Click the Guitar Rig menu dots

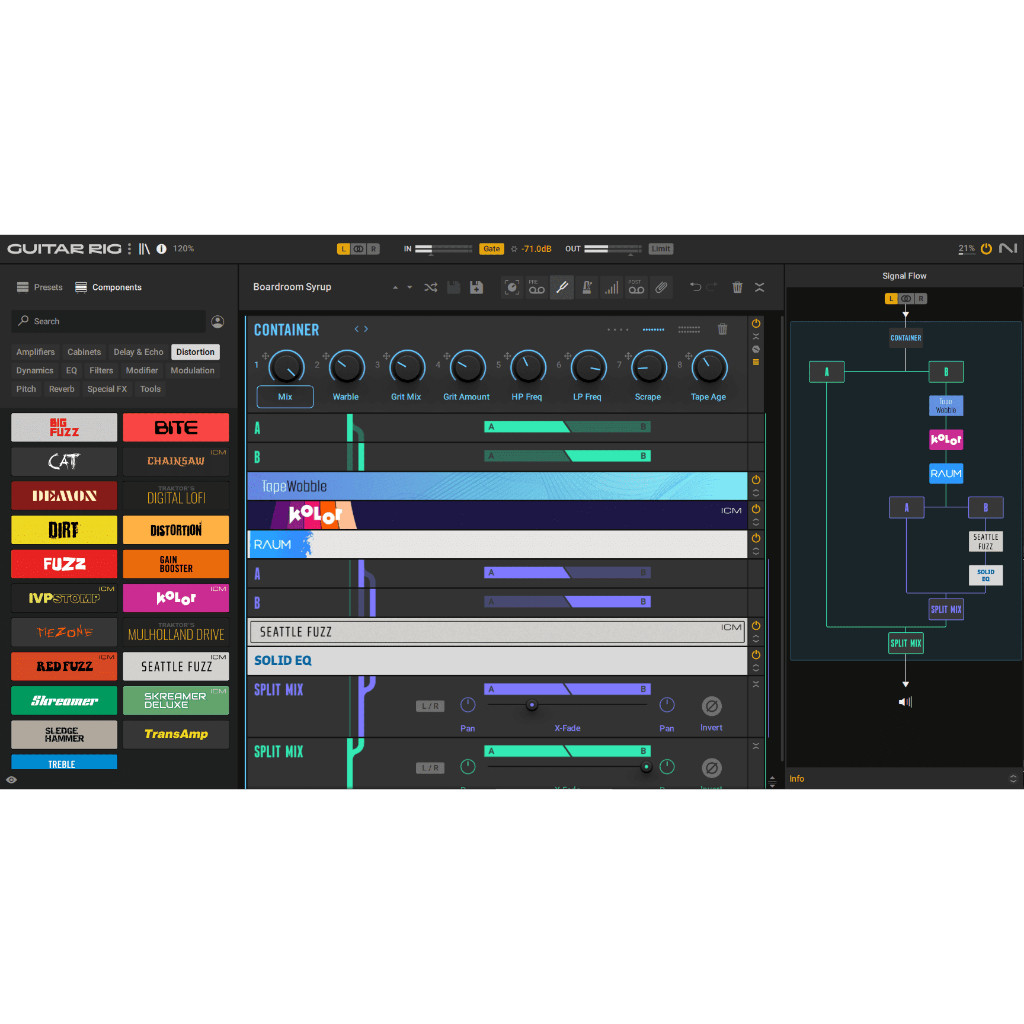coord(129,249)
